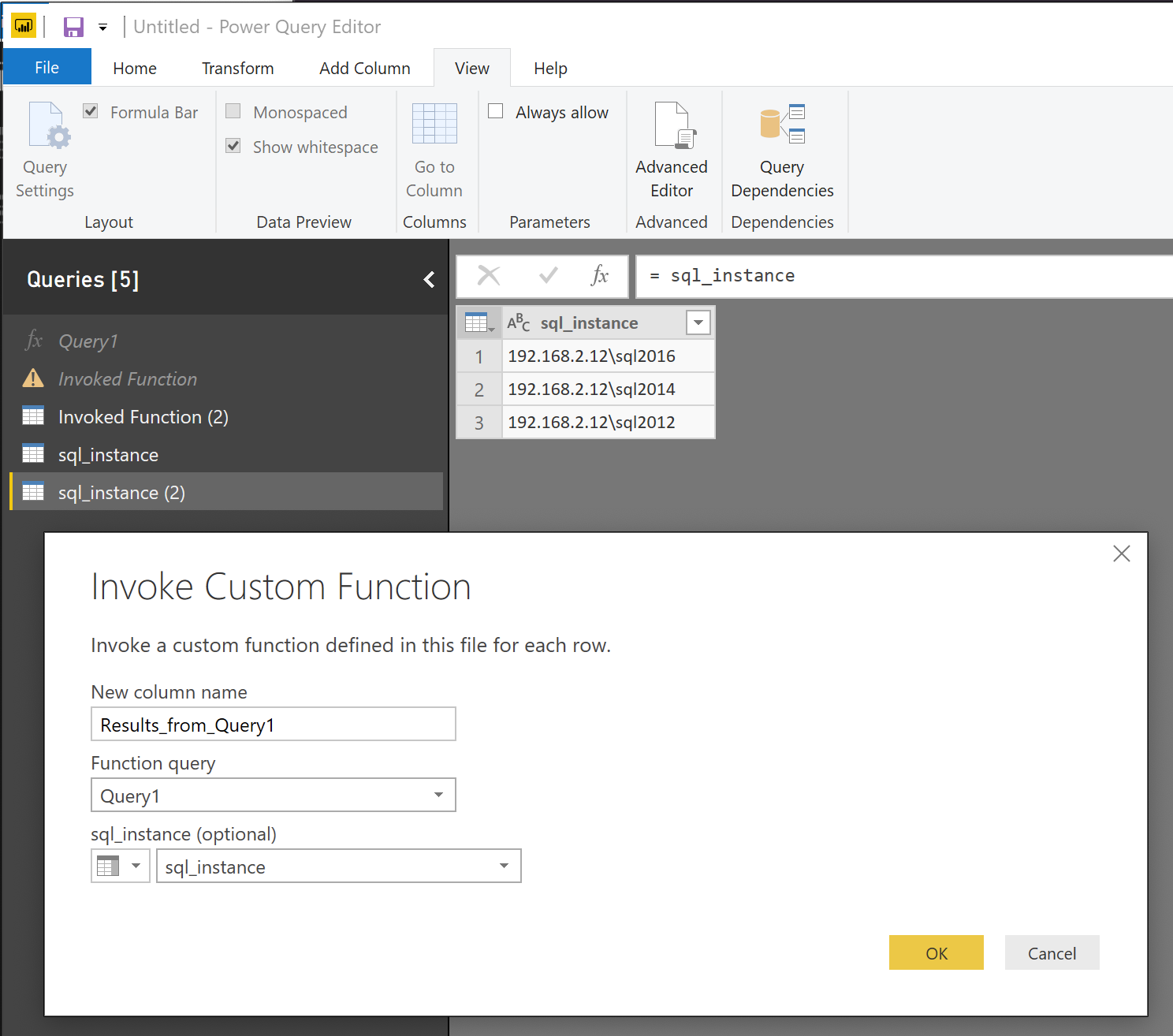The image size is (1173, 1036).
Task: Click the Power BI logo icon
Action: coord(24,26)
